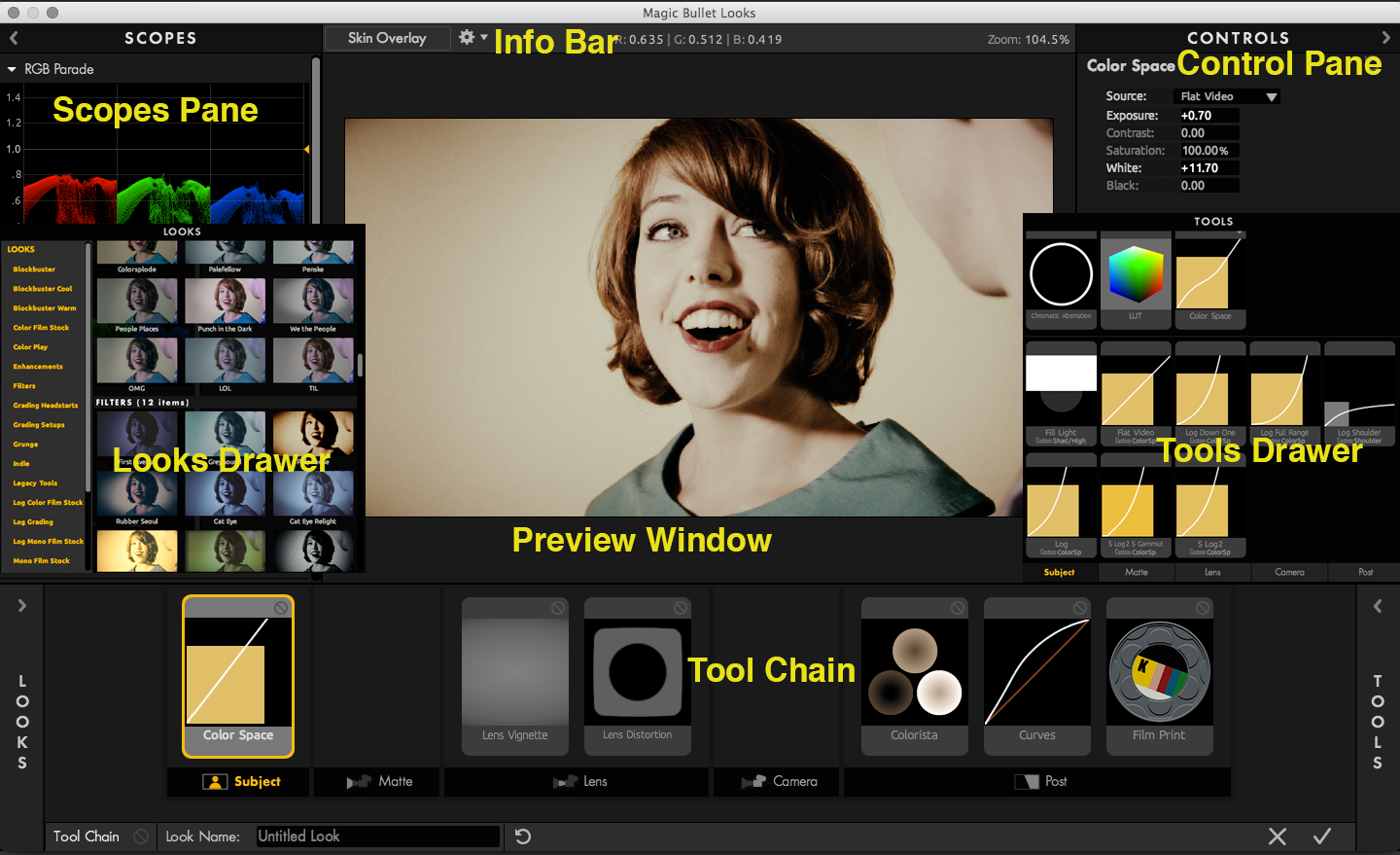1400x855 pixels.
Task: Select the Film Print tool in chain
Action: [x=1160, y=677]
